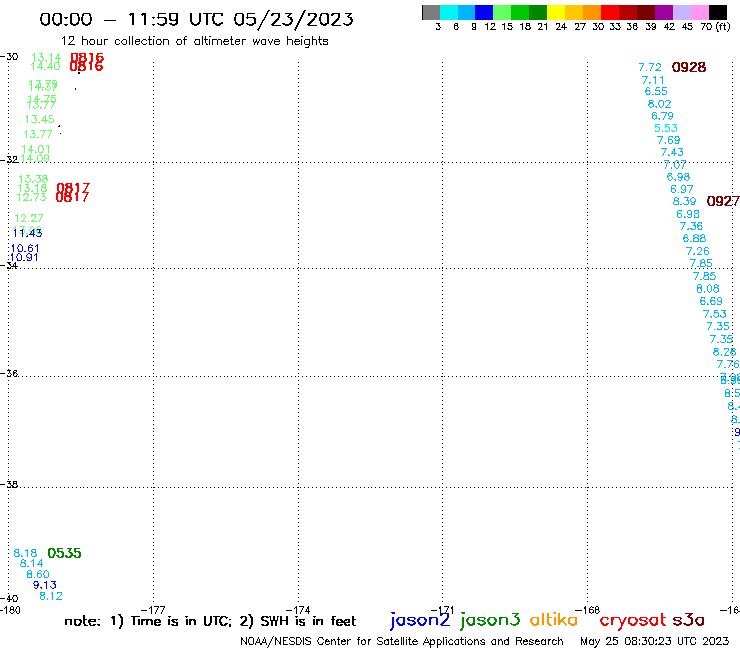Click the blue wave height value '11.43'

(x=27, y=233)
